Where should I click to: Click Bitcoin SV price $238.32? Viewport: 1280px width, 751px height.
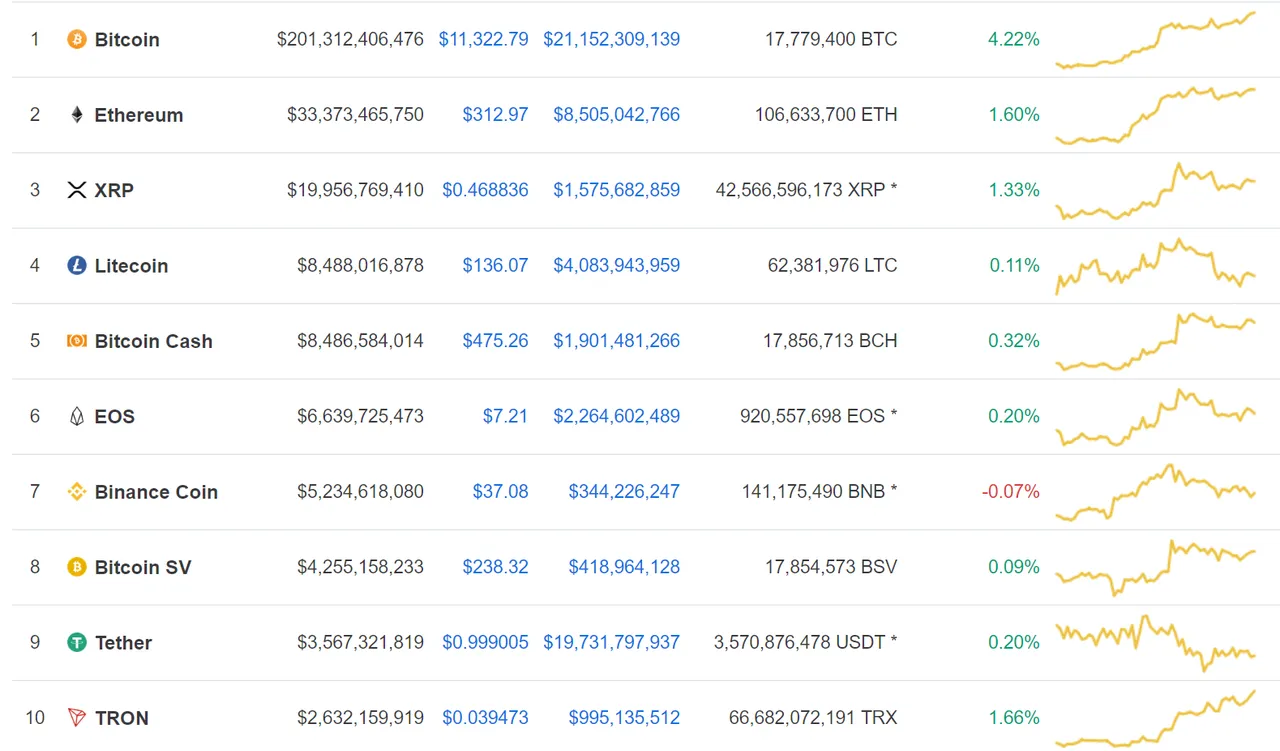[495, 567]
